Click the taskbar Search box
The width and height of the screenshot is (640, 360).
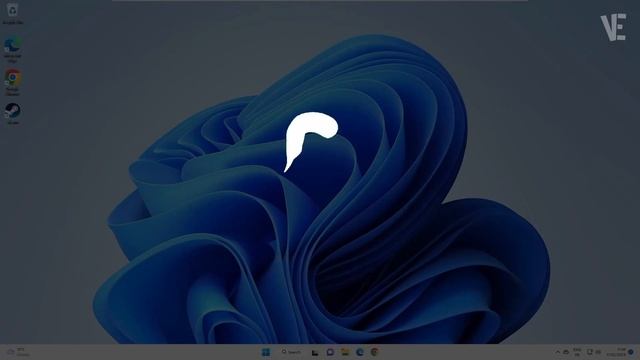(291, 352)
